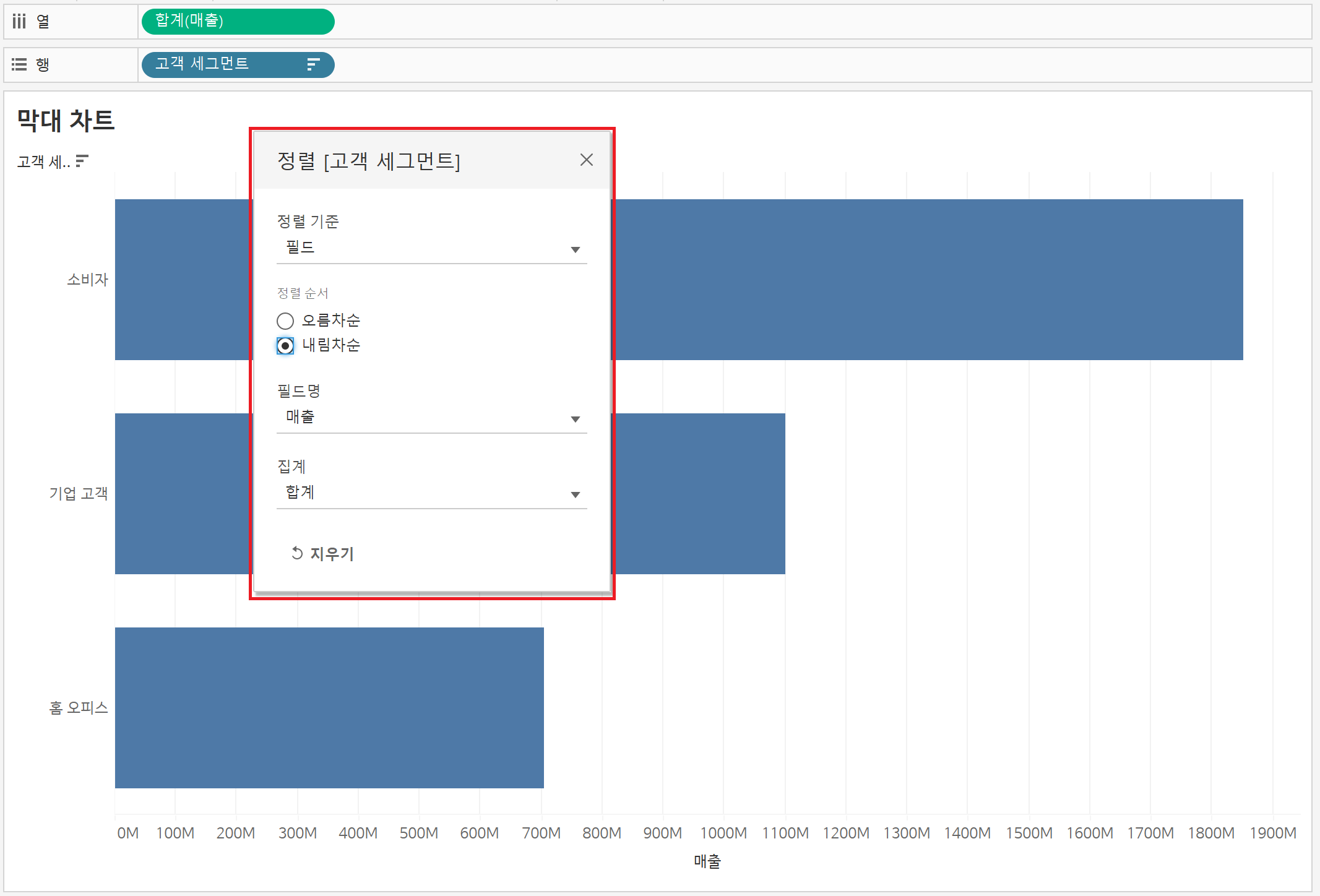
Task: Click the 홈 오피스 row label
Action: (x=79, y=707)
